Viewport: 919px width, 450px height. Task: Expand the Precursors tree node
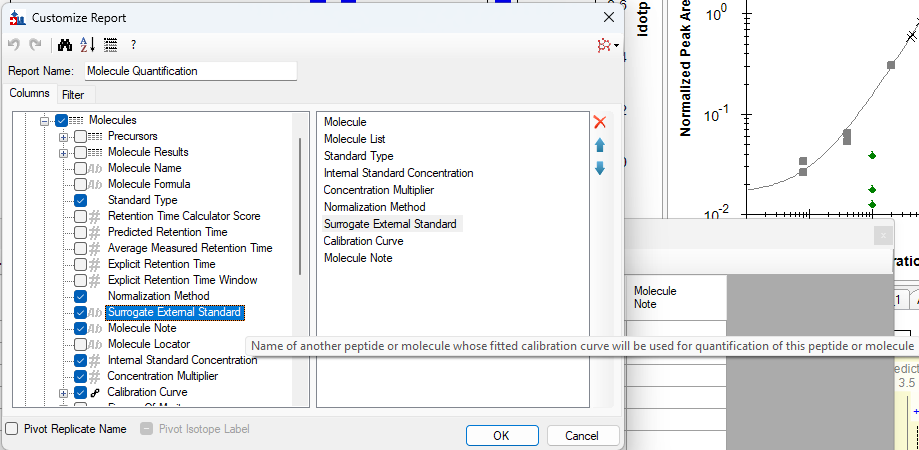pyautogui.click(x=64, y=136)
